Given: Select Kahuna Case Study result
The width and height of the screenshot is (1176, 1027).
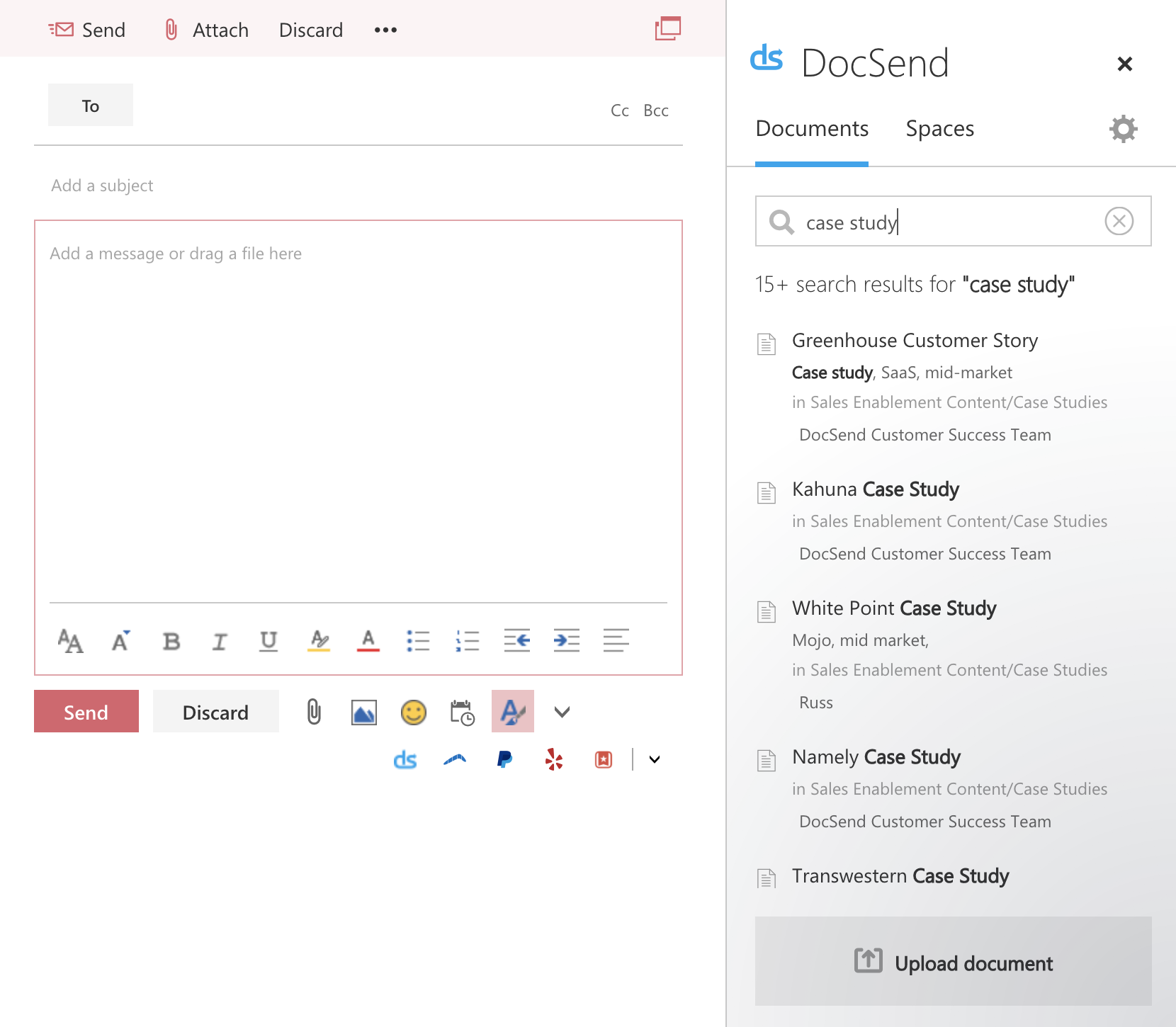Looking at the screenshot, I should (x=876, y=489).
